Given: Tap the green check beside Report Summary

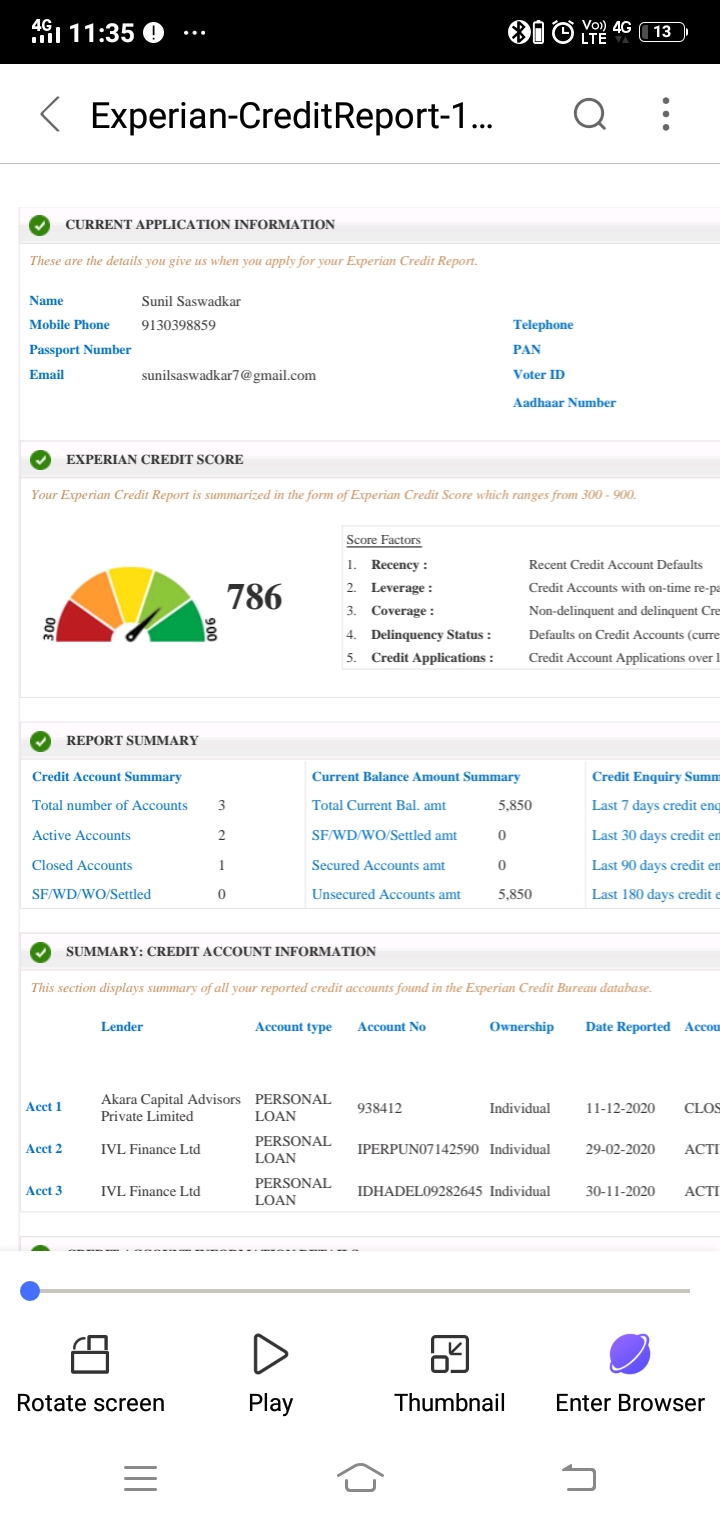Looking at the screenshot, I should pyautogui.click(x=40, y=741).
